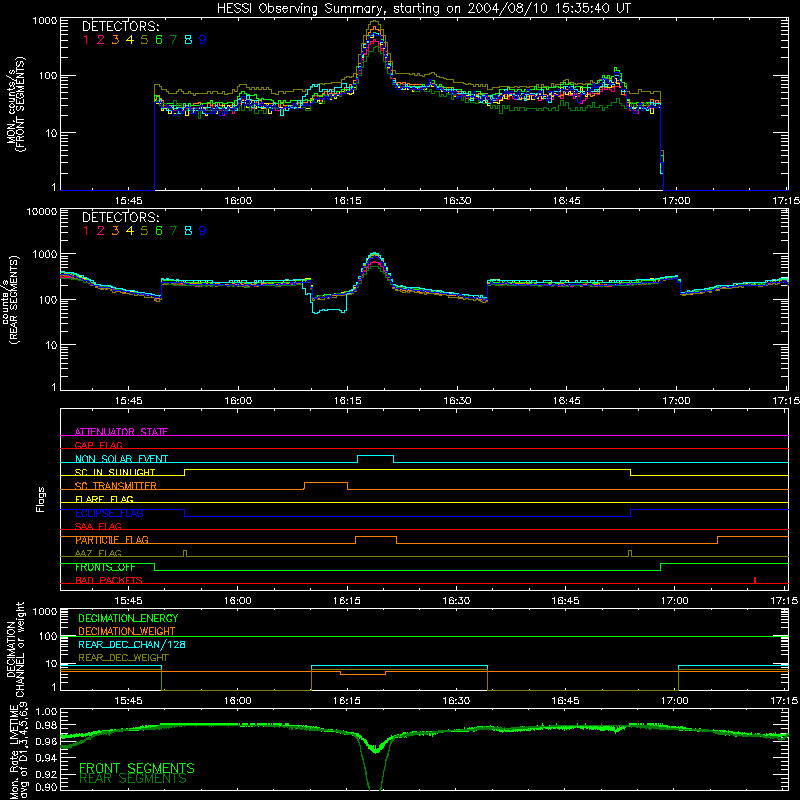Click 16:15 time tick under front segments plot
The width and height of the screenshot is (800, 800).
[x=347, y=201]
